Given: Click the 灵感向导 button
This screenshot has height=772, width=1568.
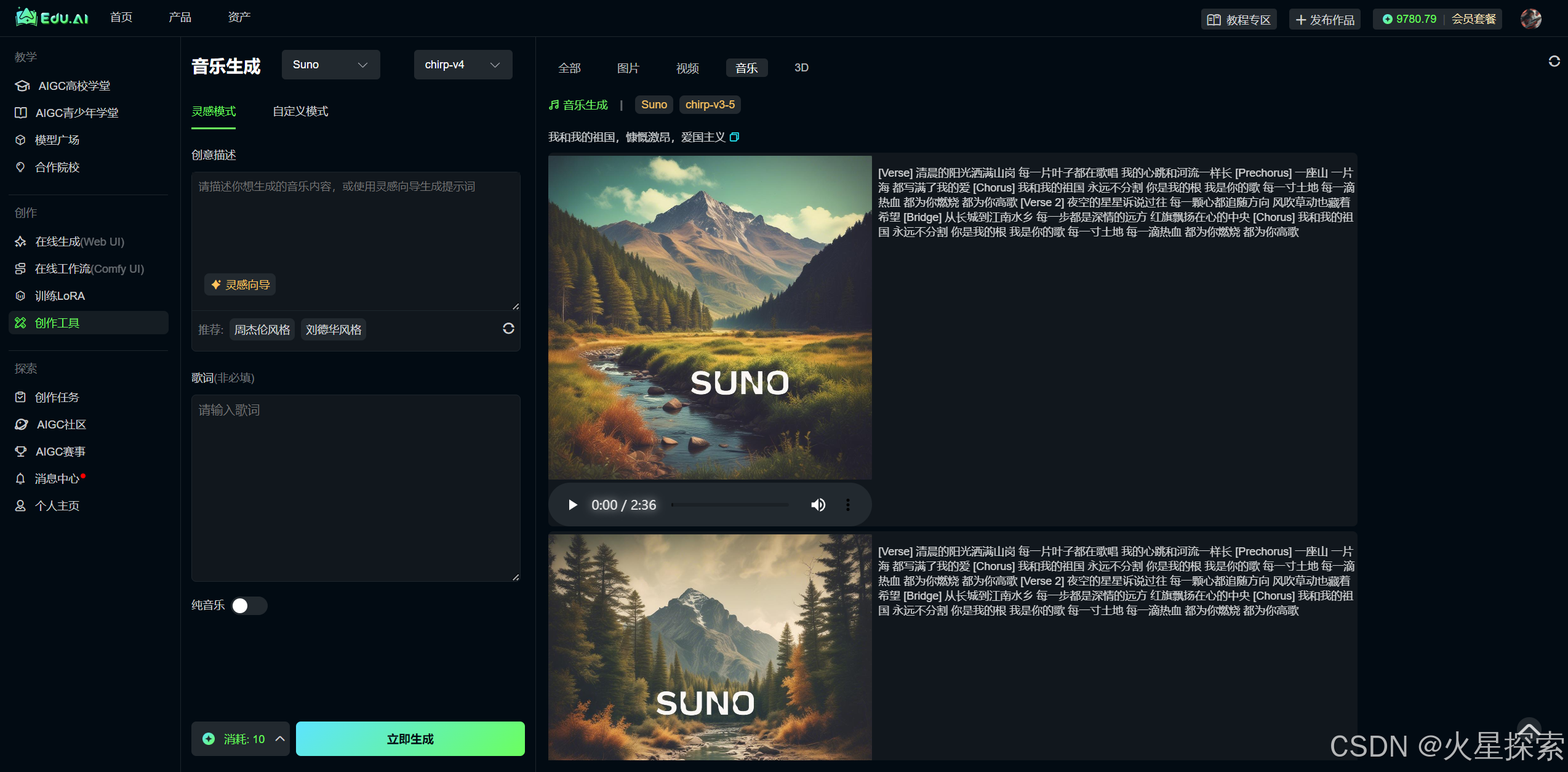Looking at the screenshot, I should [240, 284].
